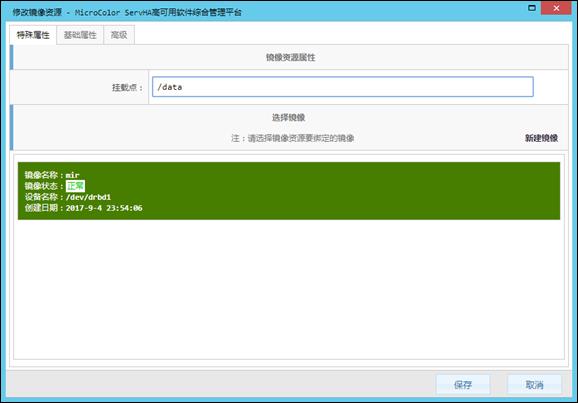578x403 pixels.
Task: Click the device name /dev/drbd1 text
Action: click(x=88, y=197)
